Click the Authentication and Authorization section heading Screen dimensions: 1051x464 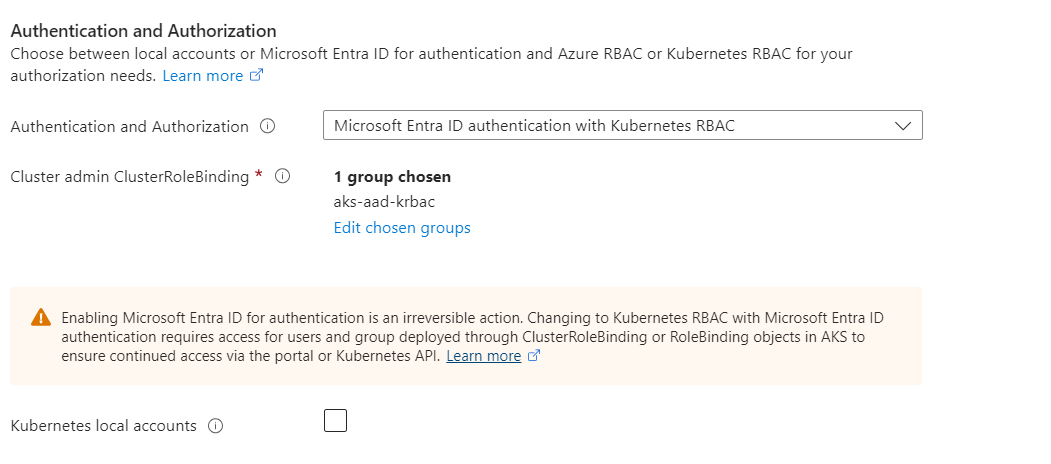[143, 32]
